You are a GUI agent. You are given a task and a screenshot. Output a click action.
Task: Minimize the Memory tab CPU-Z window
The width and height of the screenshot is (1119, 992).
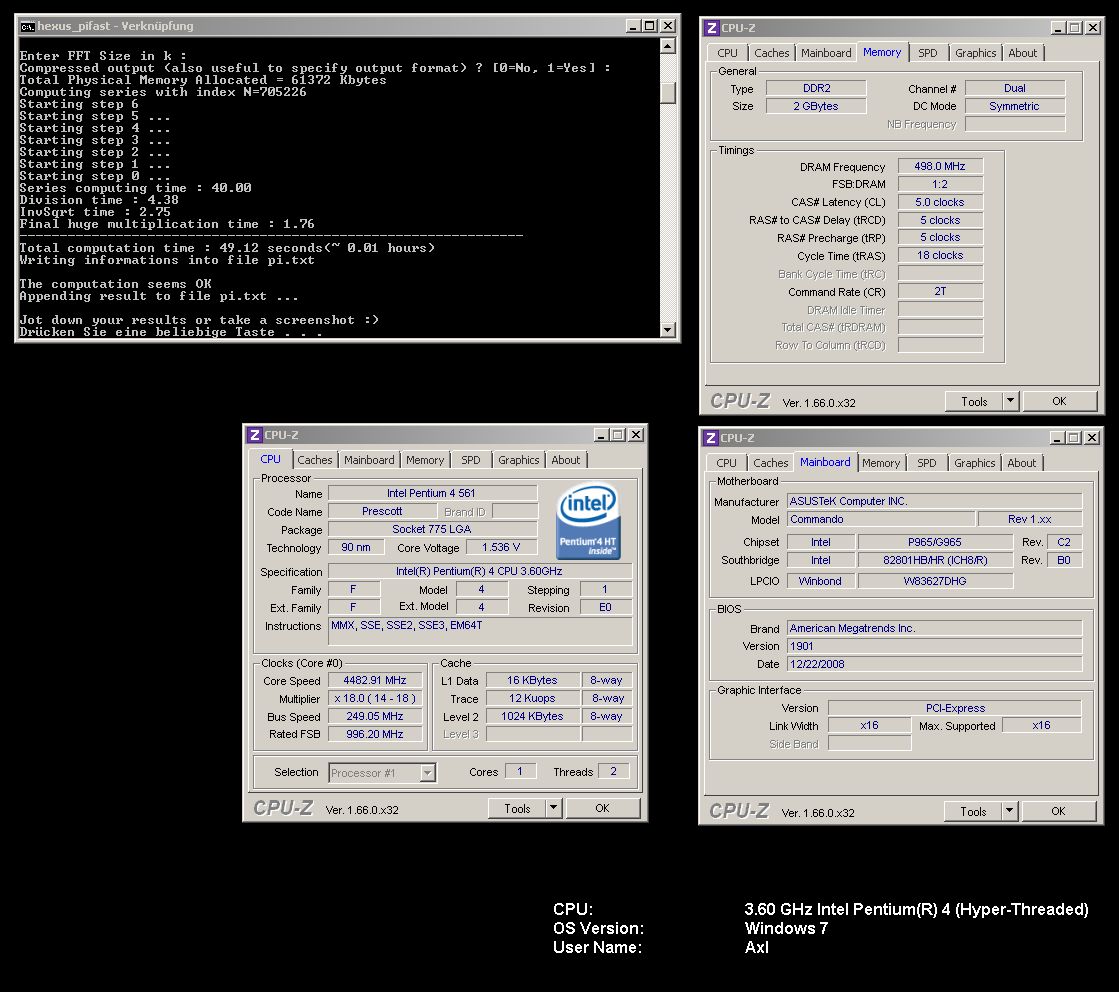tap(1058, 28)
